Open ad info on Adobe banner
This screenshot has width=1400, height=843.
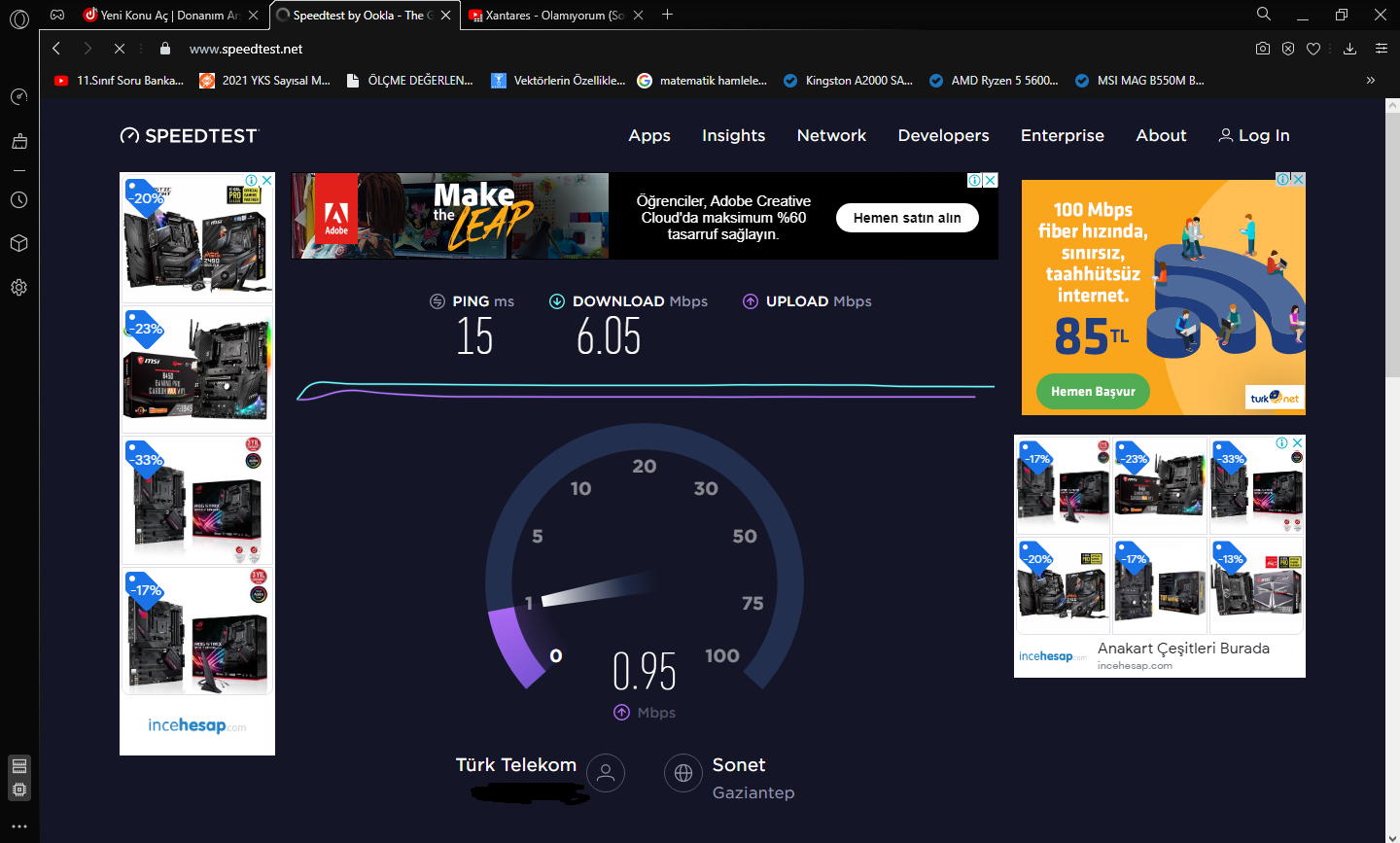pos(974,180)
